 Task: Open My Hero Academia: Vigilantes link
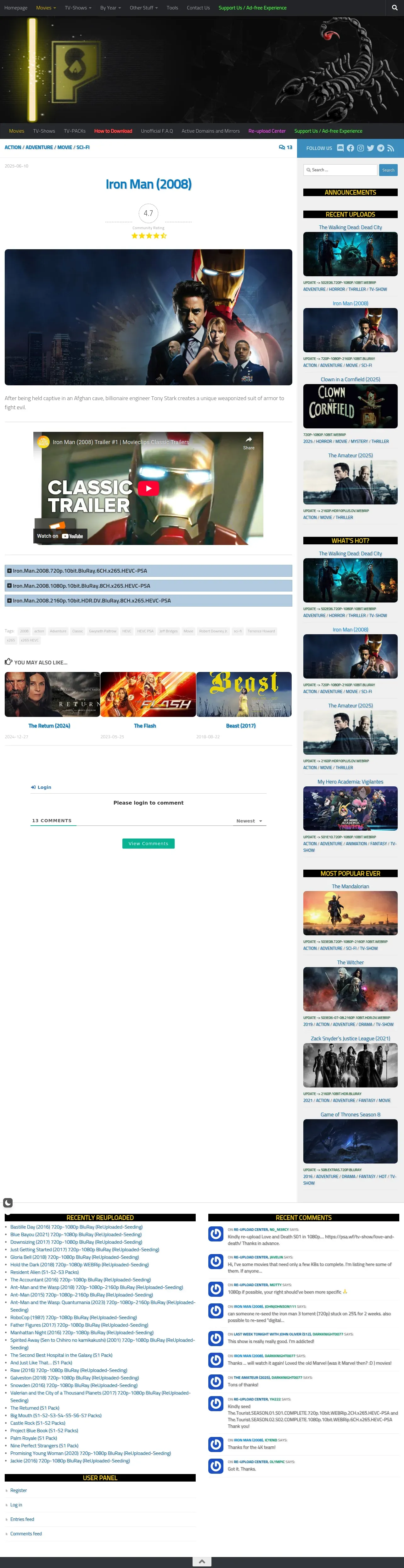(x=351, y=782)
